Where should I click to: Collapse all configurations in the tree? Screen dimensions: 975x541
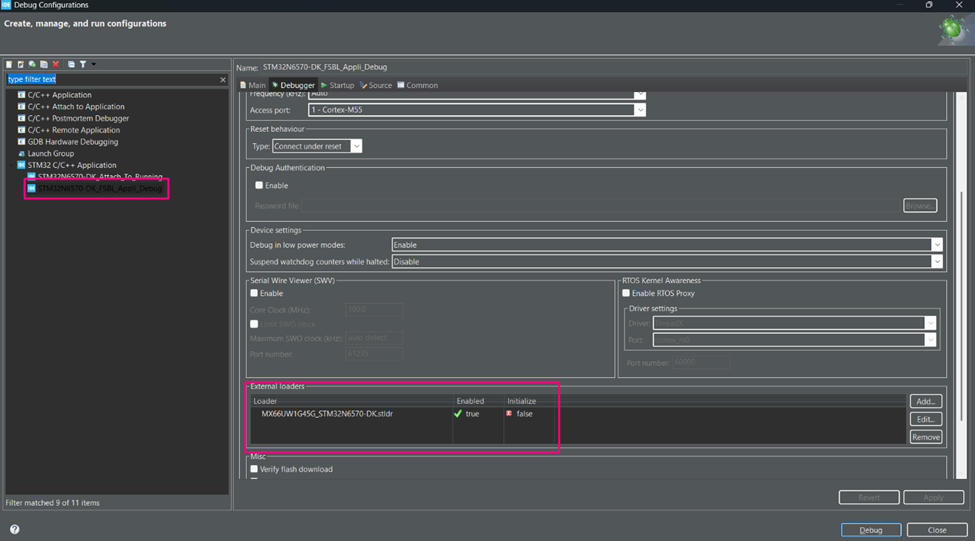[71, 64]
